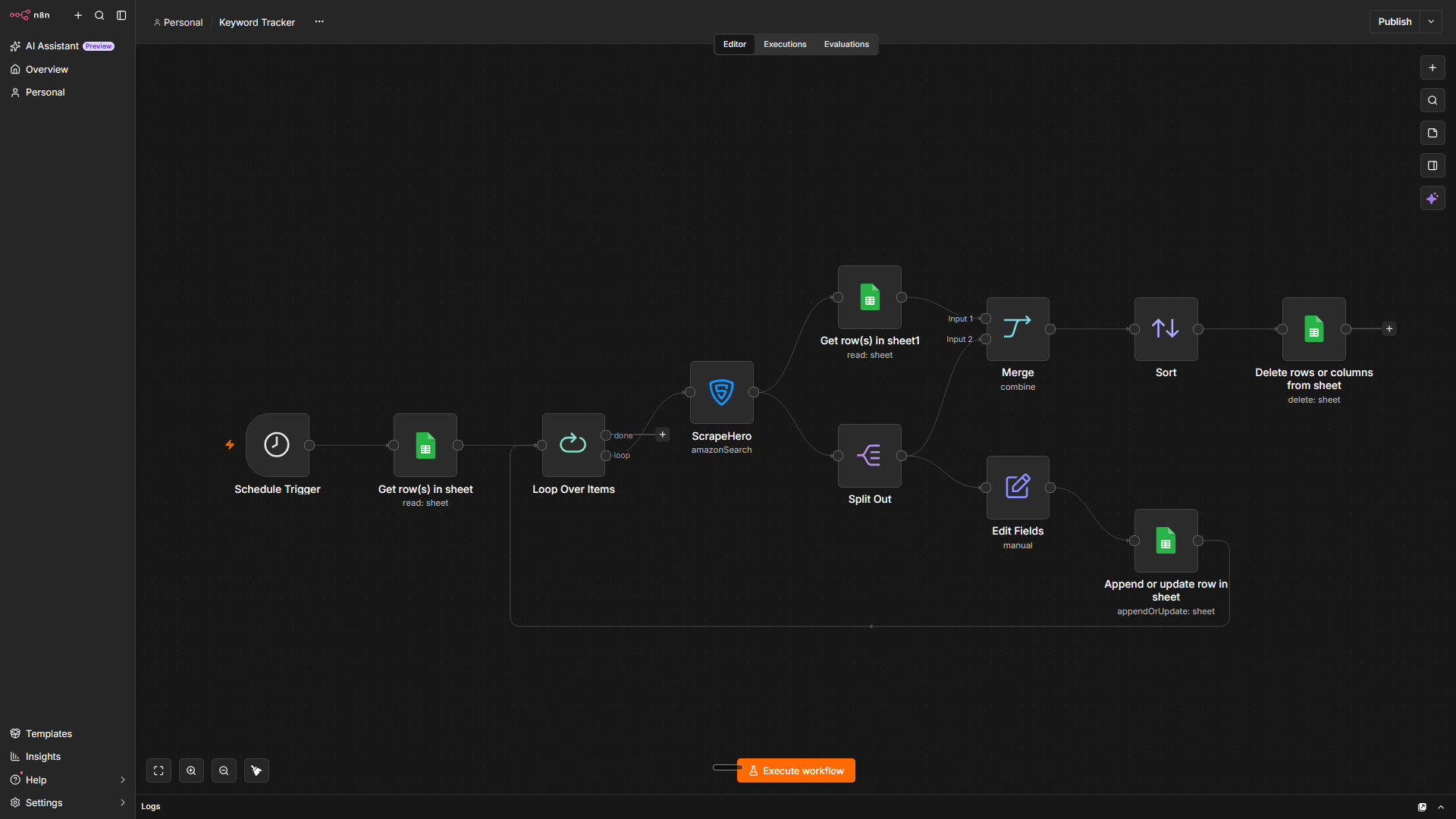Select the Sort node

1166,328
